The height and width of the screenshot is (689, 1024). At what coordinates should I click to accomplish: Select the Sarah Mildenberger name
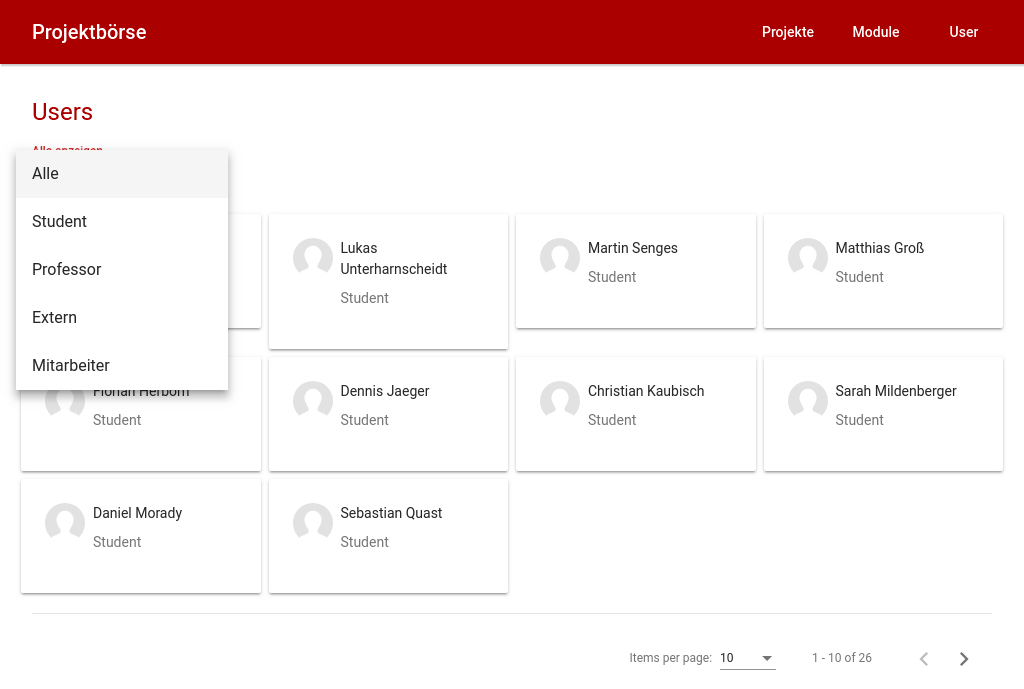click(896, 391)
